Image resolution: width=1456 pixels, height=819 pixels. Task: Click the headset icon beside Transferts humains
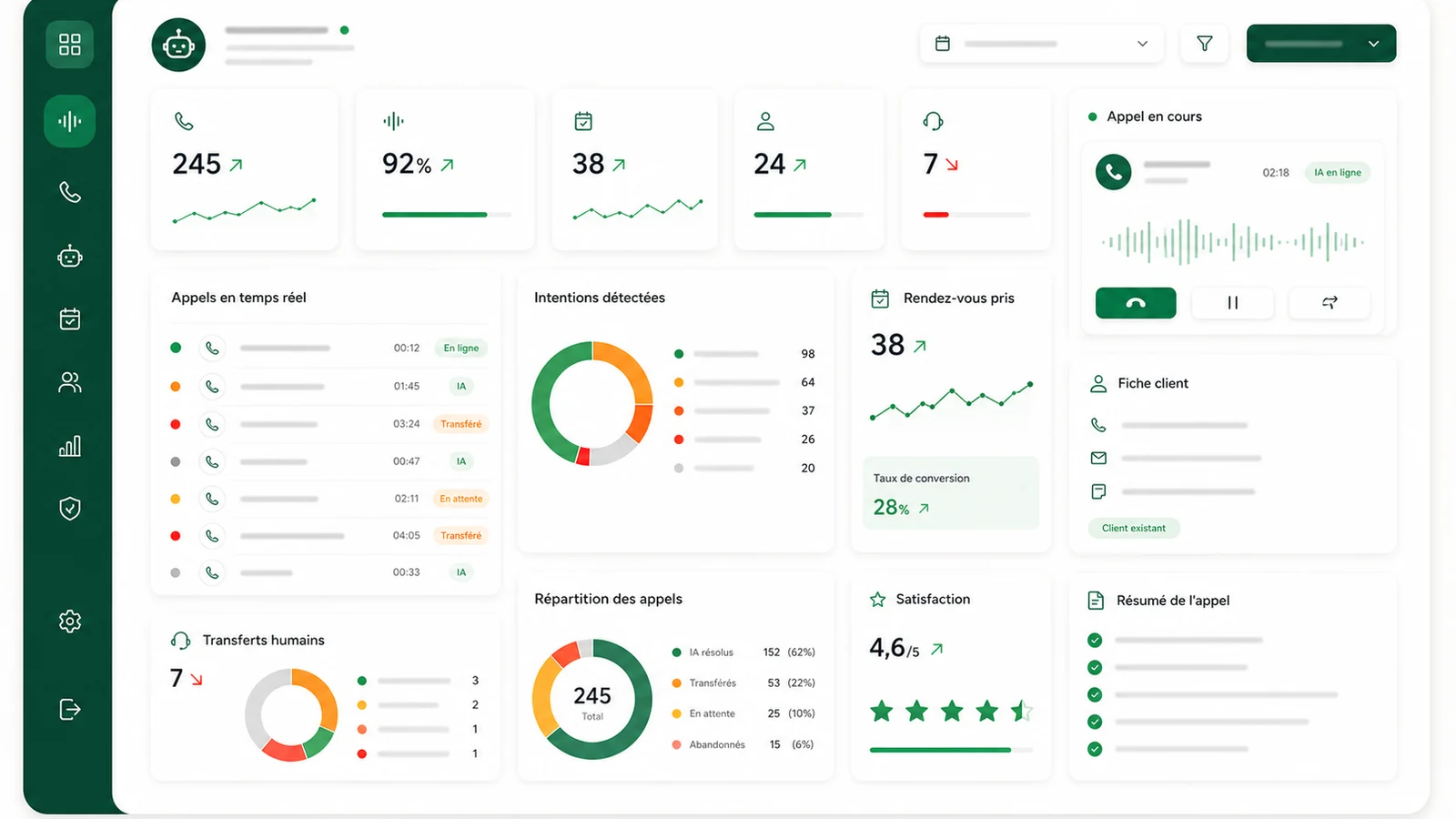coord(180,641)
